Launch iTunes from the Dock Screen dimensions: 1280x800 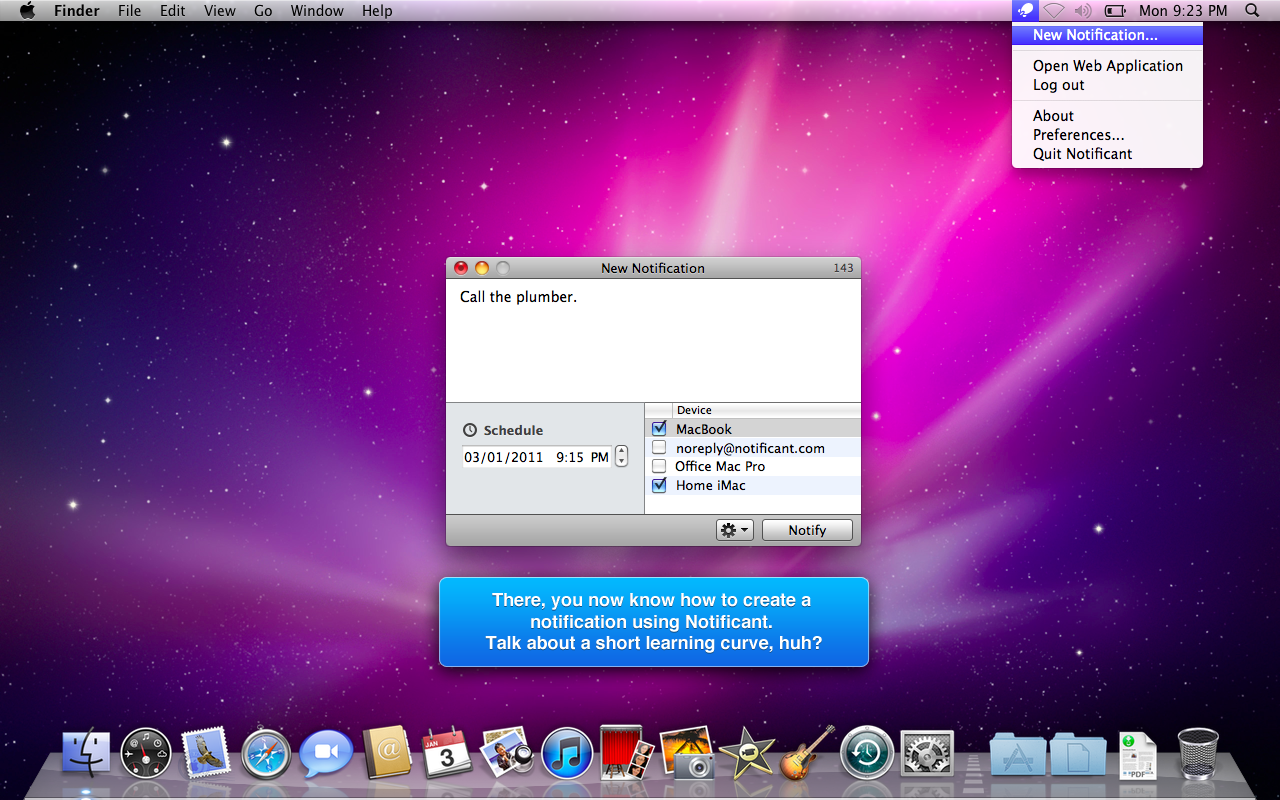coord(567,754)
